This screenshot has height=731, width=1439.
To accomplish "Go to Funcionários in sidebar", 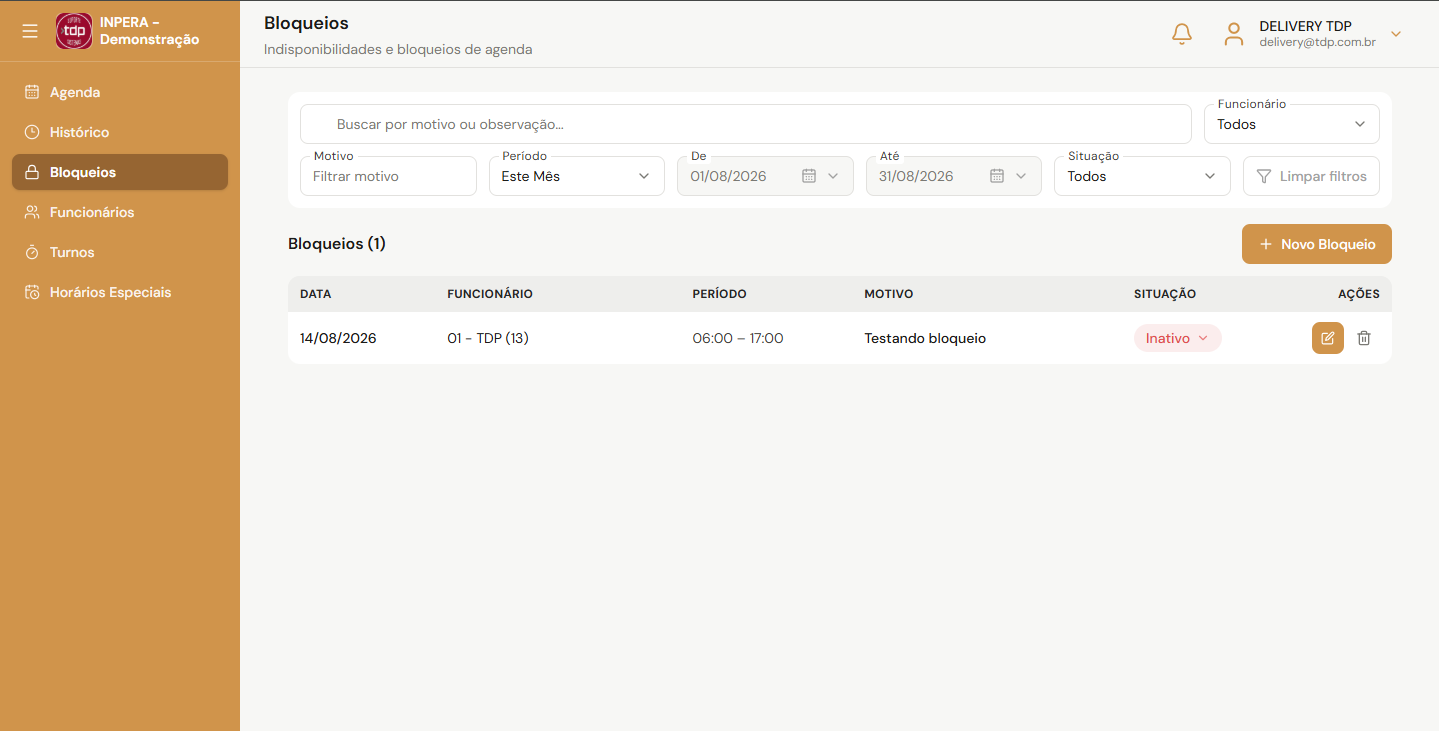I will [x=120, y=212].
